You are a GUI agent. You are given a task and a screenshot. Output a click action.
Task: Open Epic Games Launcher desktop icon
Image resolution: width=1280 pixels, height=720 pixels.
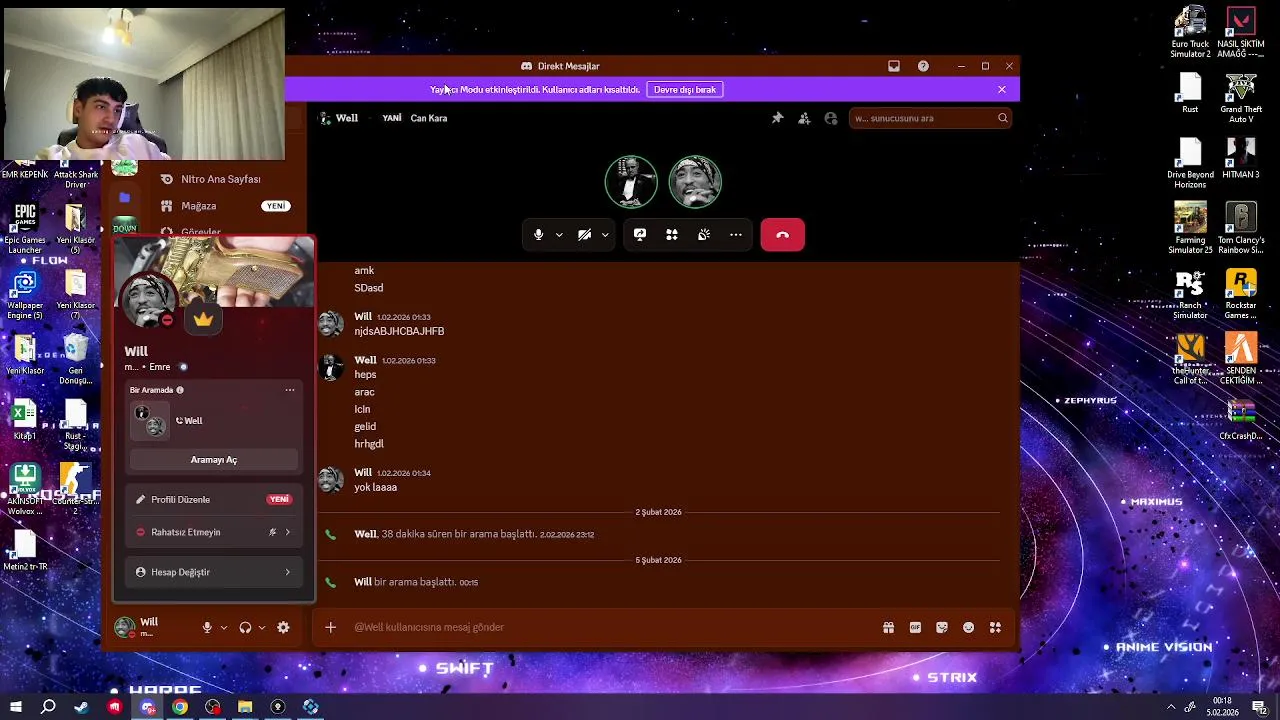point(25,229)
